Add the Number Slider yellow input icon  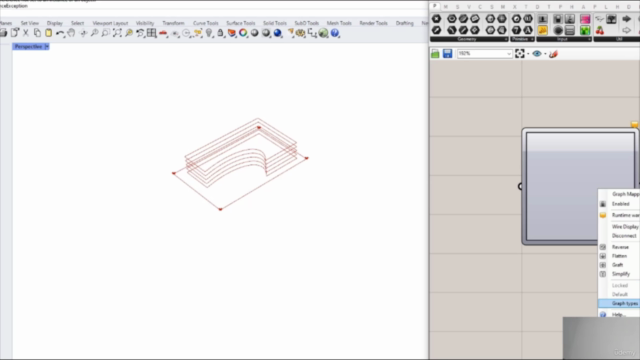coord(542,30)
